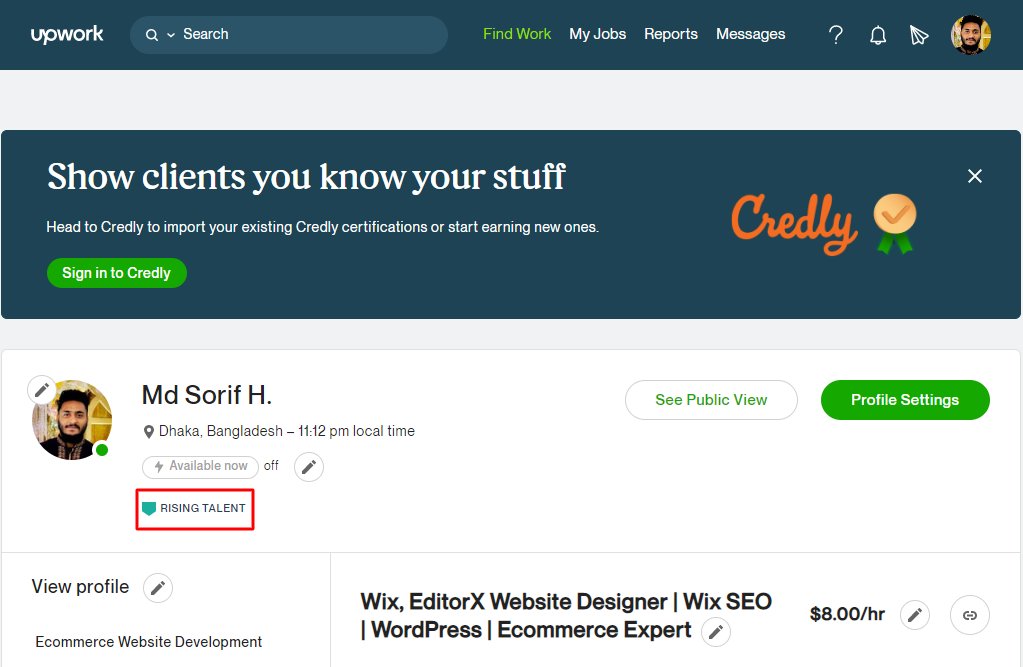Open Profile Settings

click(905, 400)
